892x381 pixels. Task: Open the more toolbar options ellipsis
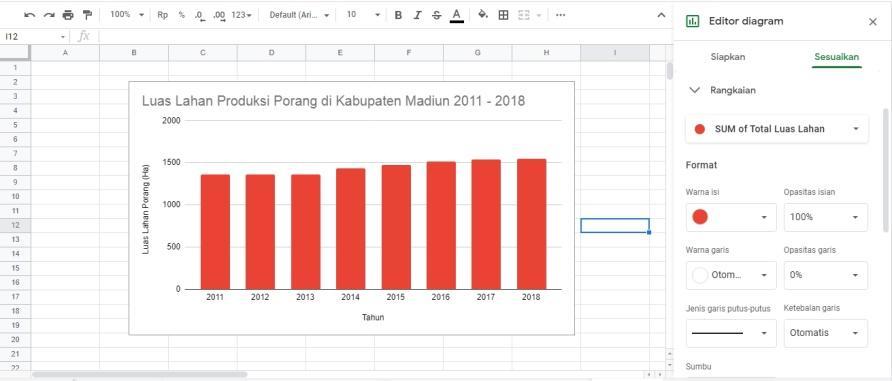(560, 15)
